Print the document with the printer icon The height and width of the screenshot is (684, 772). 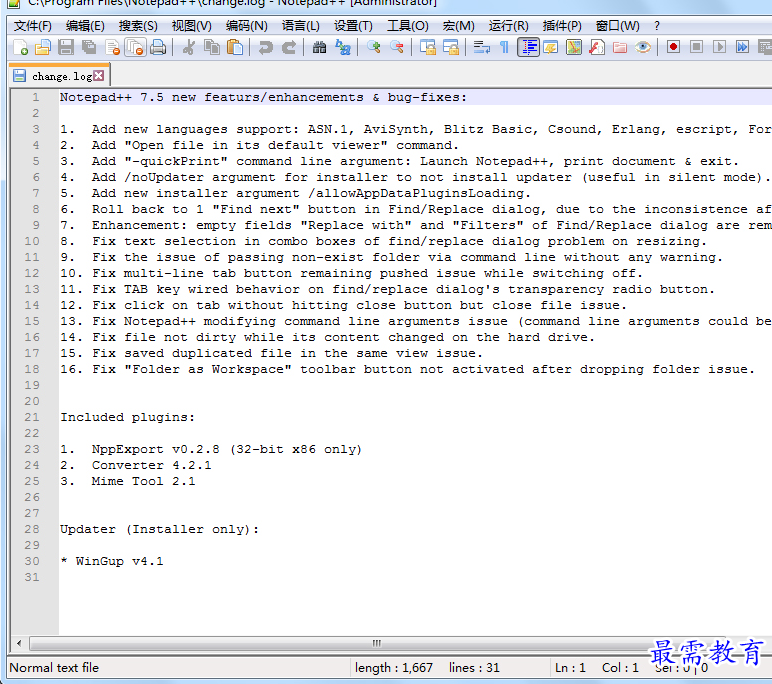pyautogui.click(x=158, y=47)
